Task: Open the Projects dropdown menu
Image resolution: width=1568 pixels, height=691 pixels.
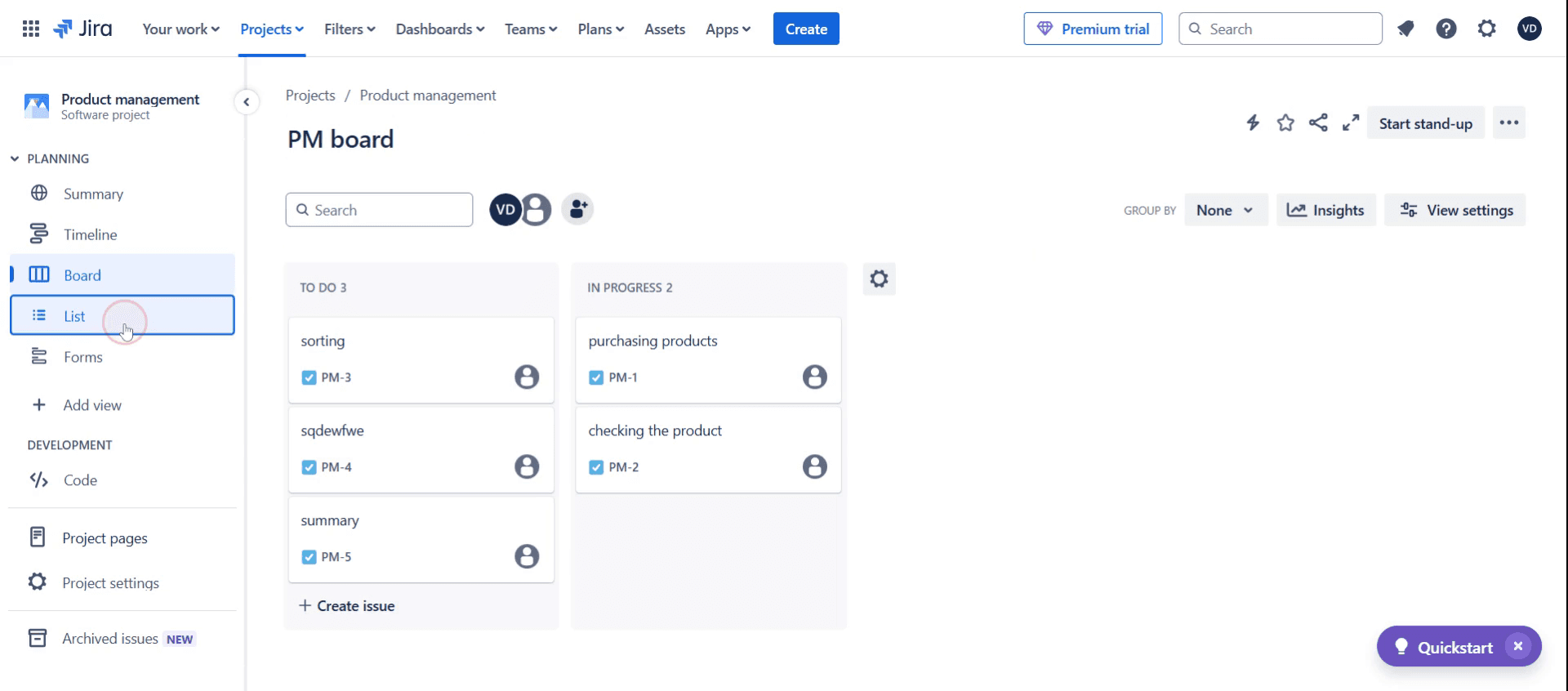Action: tap(272, 29)
